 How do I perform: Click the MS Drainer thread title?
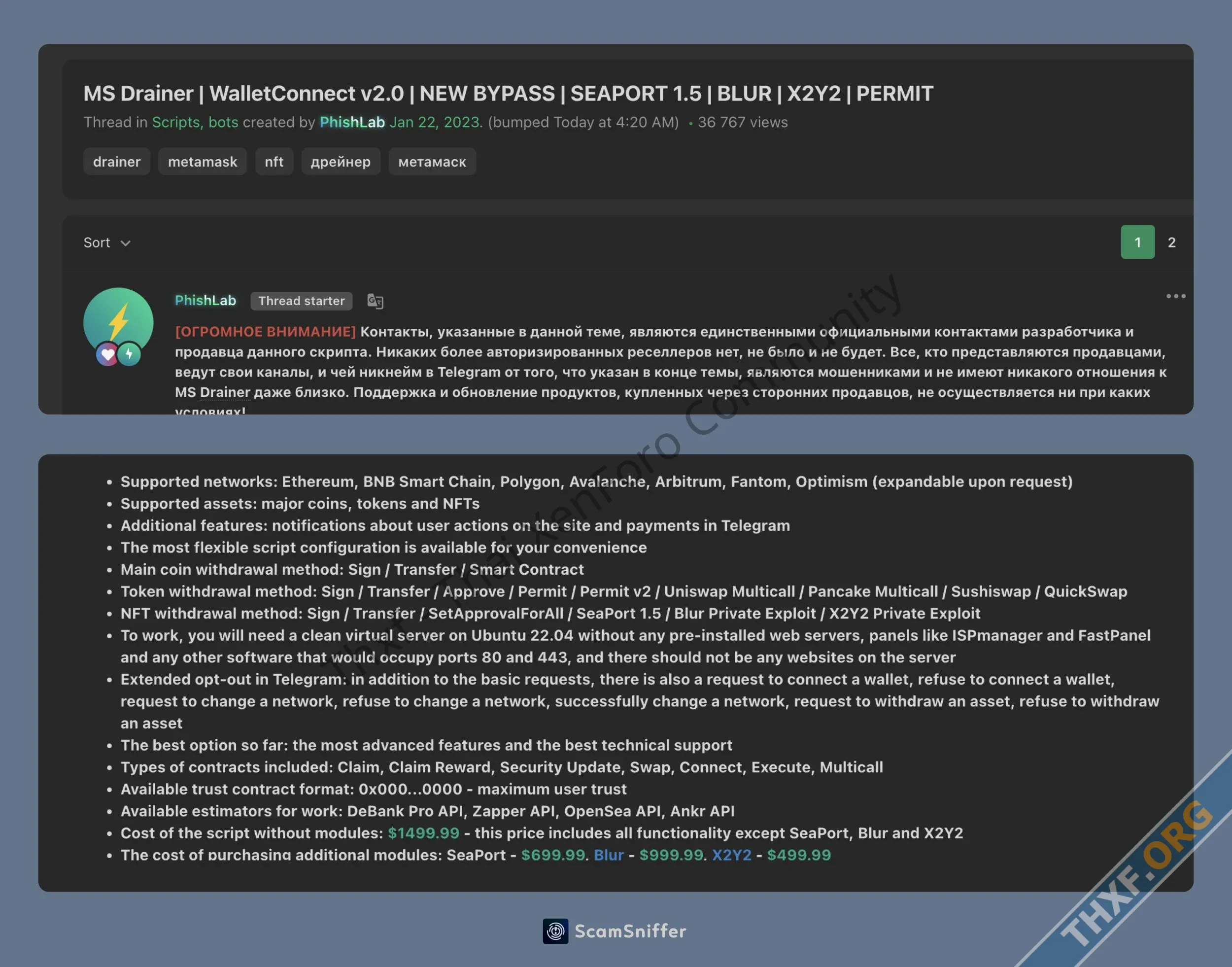(508, 94)
